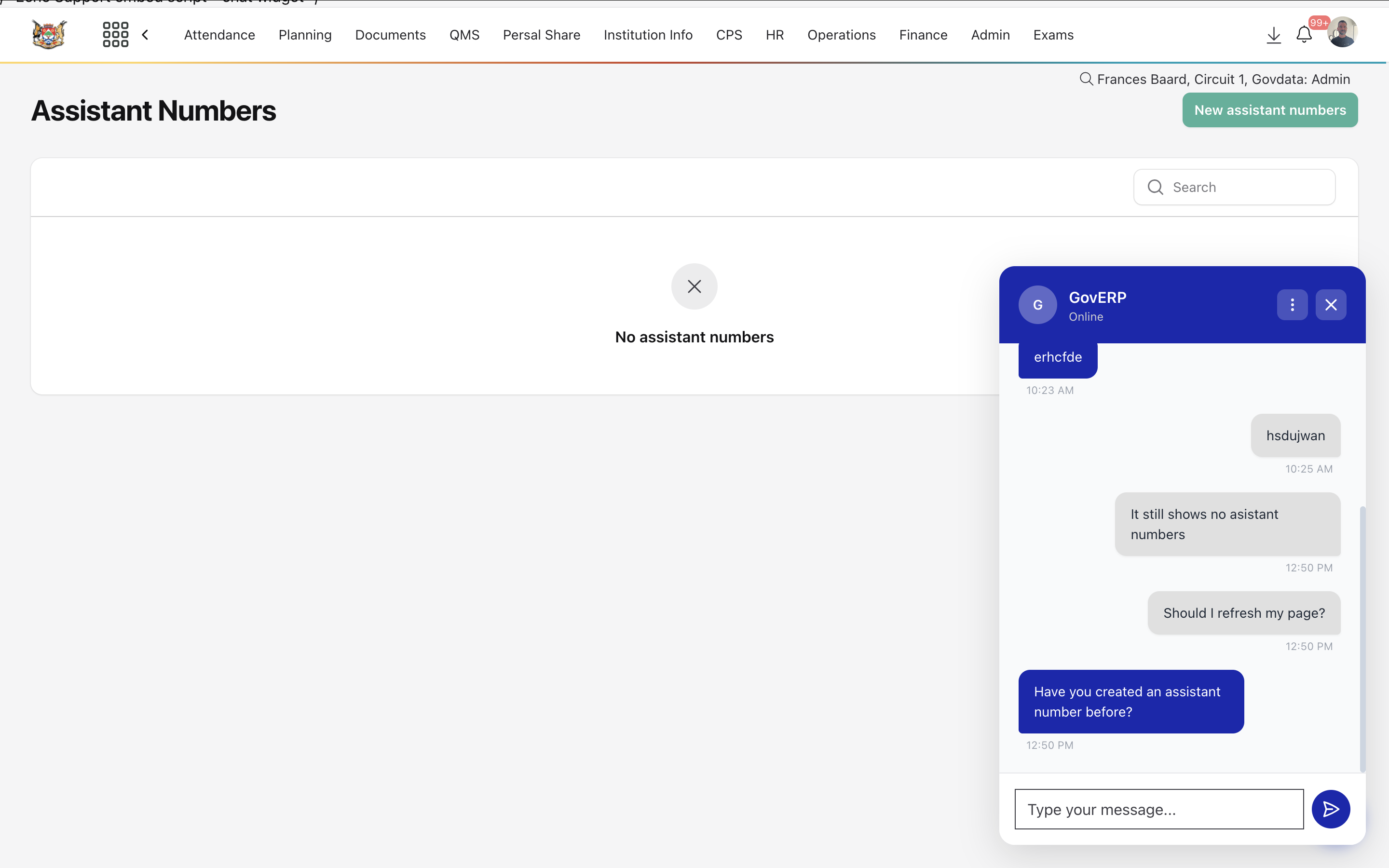The height and width of the screenshot is (868, 1389).
Task: Click the Type your message input field
Action: coord(1158,809)
